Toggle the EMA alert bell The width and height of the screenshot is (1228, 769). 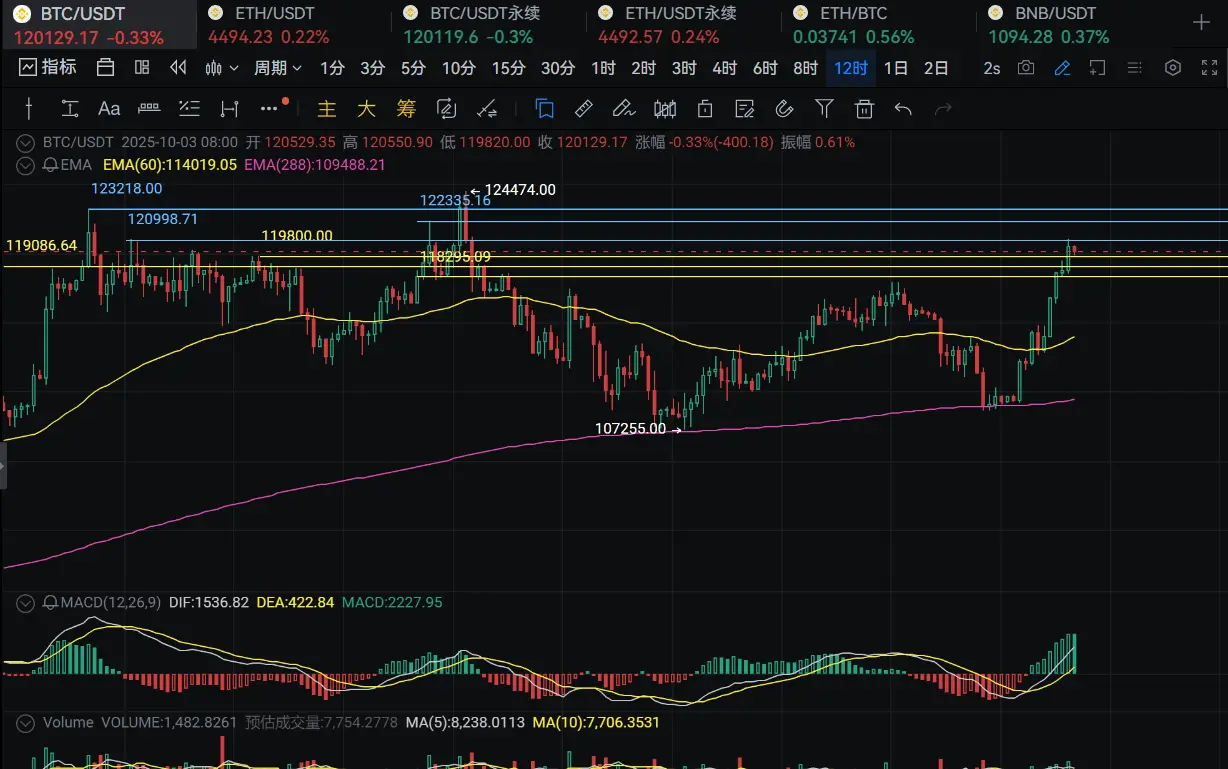click(49, 165)
